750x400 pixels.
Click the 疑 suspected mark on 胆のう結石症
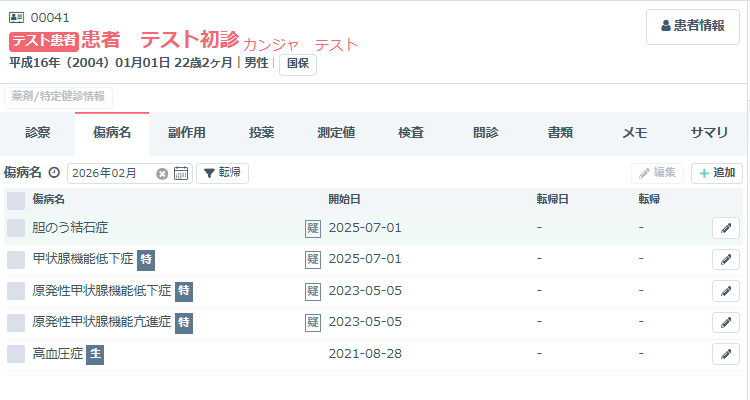pos(313,228)
